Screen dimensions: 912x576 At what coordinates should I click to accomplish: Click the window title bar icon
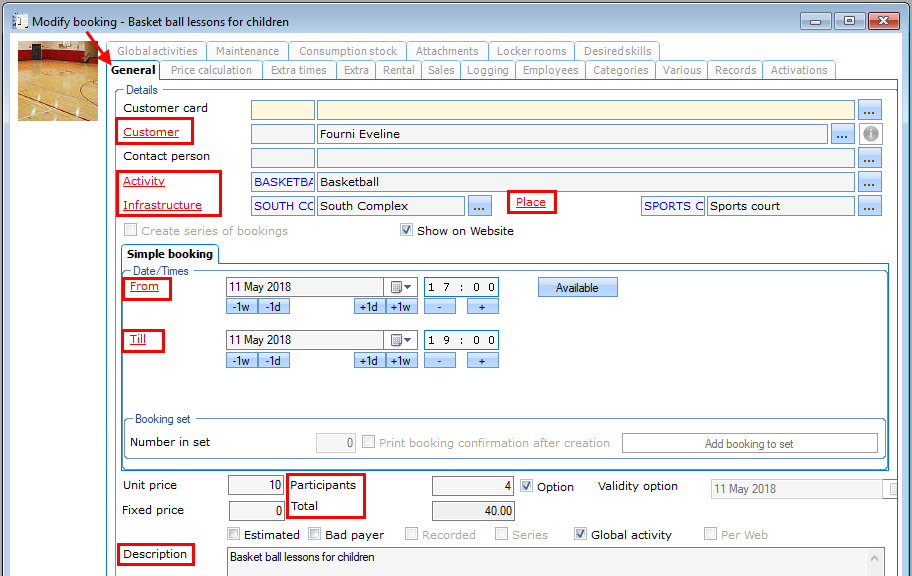click(20, 22)
